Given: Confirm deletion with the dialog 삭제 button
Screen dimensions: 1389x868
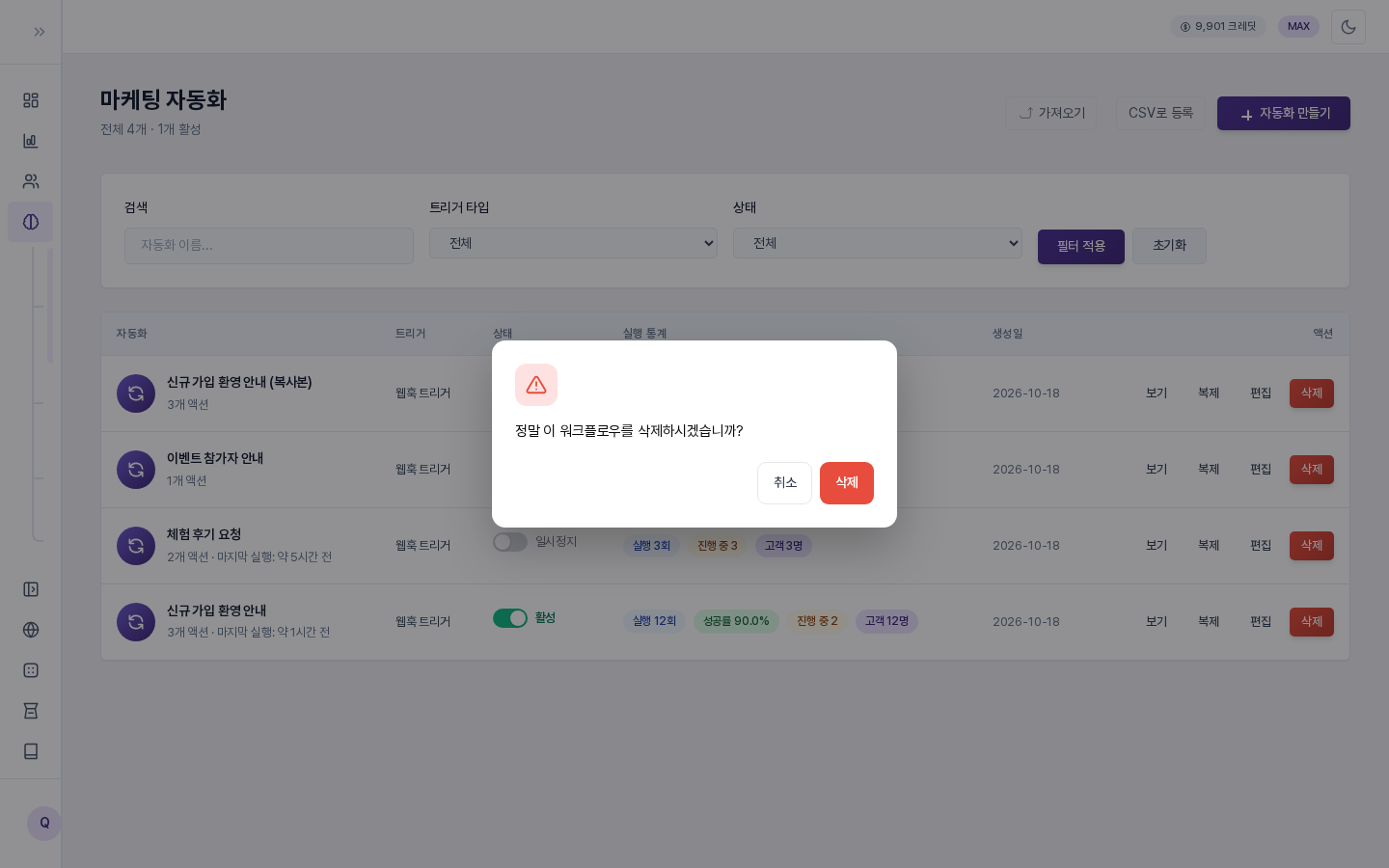Looking at the screenshot, I should 847,483.
